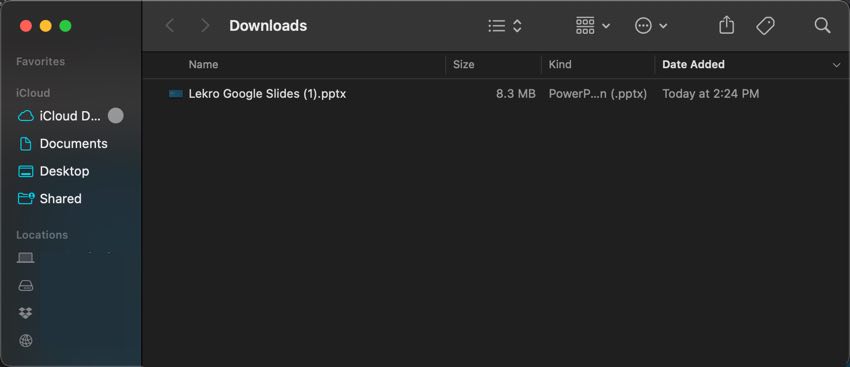The height and width of the screenshot is (367, 850).
Task: Open the Dropbox location icon
Action: pyautogui.click(x=25, y=313)
